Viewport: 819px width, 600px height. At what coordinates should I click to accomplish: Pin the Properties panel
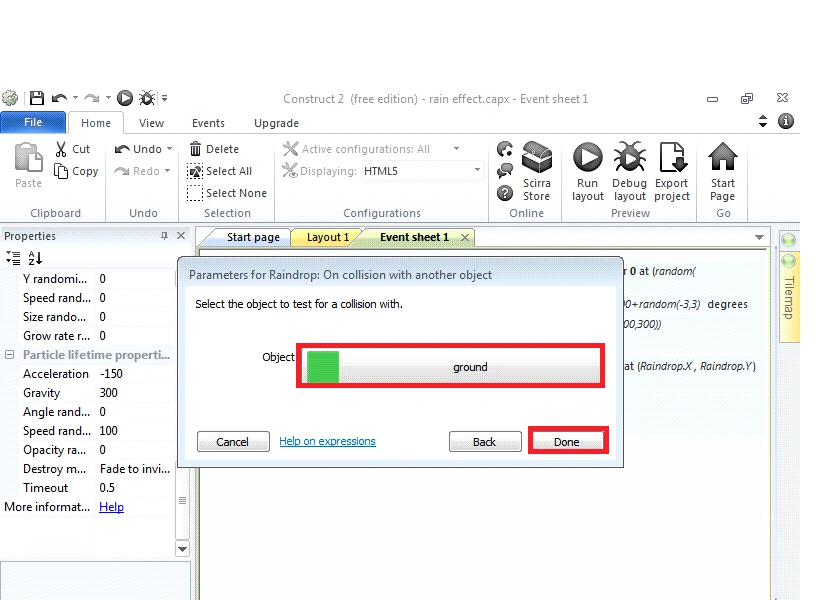coord(165,236)
